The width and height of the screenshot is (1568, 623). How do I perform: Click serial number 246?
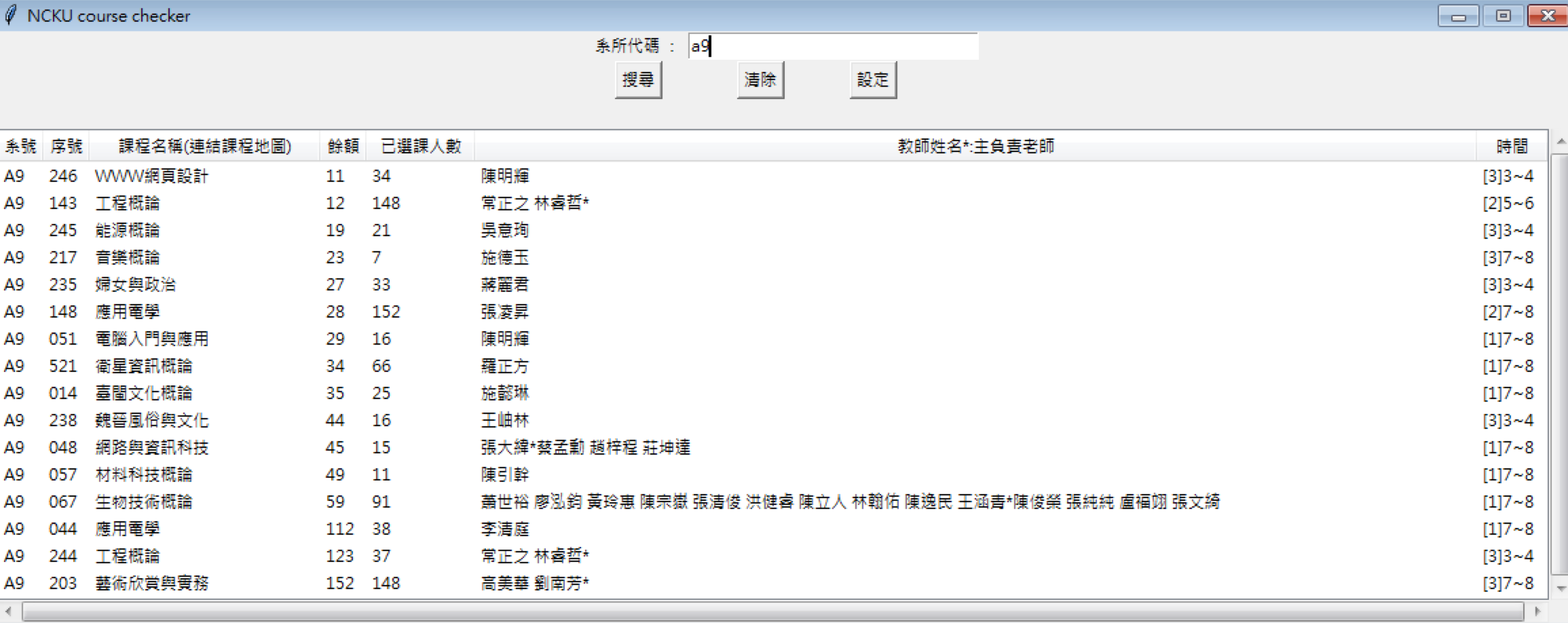click(62, 176)
